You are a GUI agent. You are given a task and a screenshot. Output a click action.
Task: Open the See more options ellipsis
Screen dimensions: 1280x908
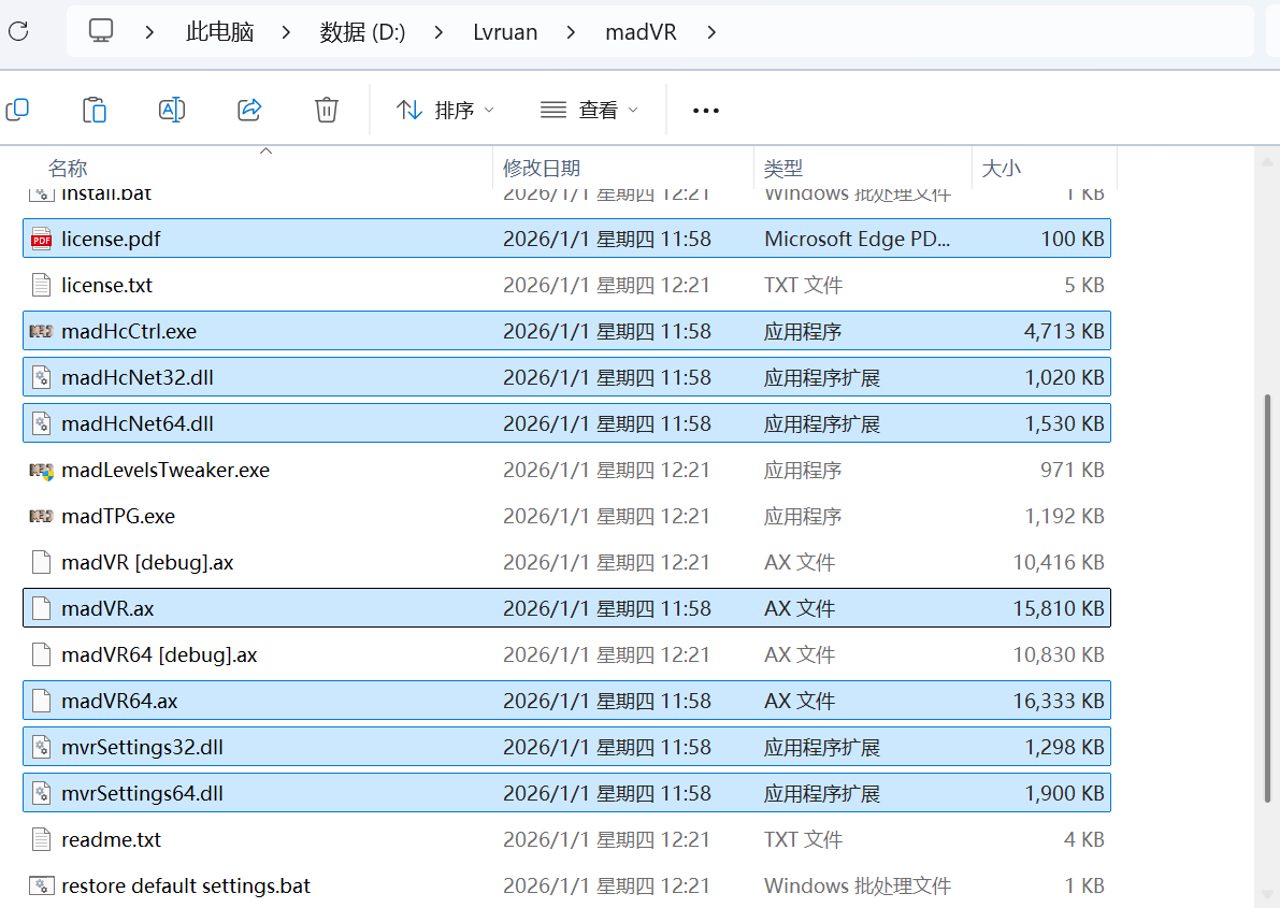point(706,111)
